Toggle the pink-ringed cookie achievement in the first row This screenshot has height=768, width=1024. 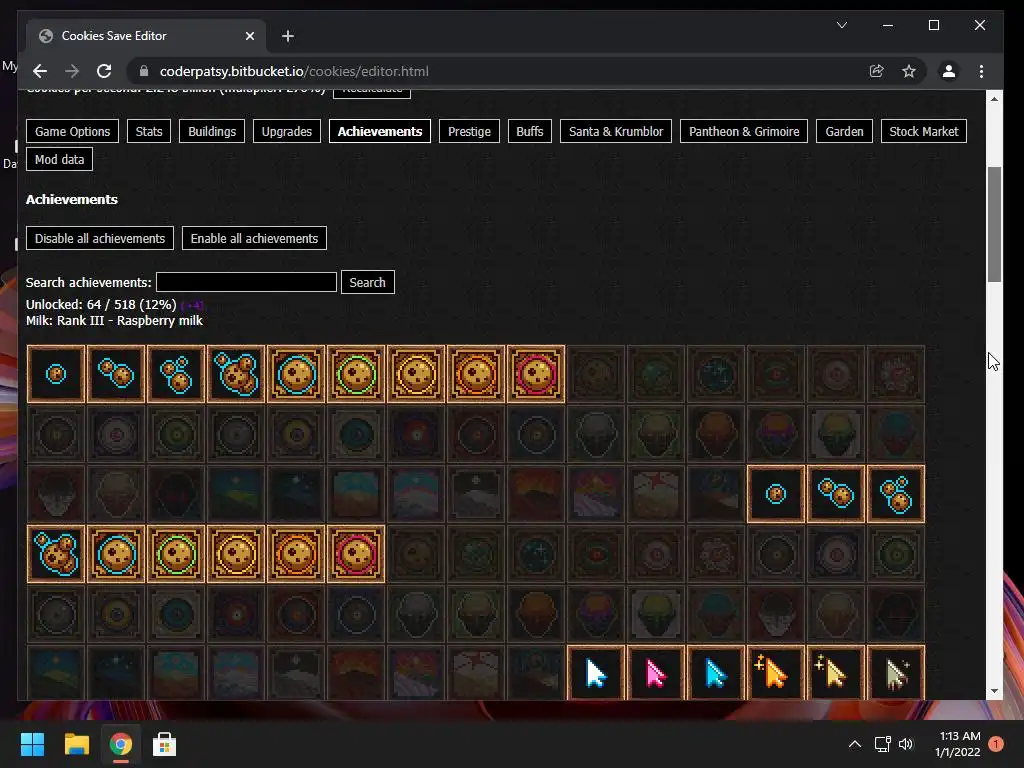536,374
